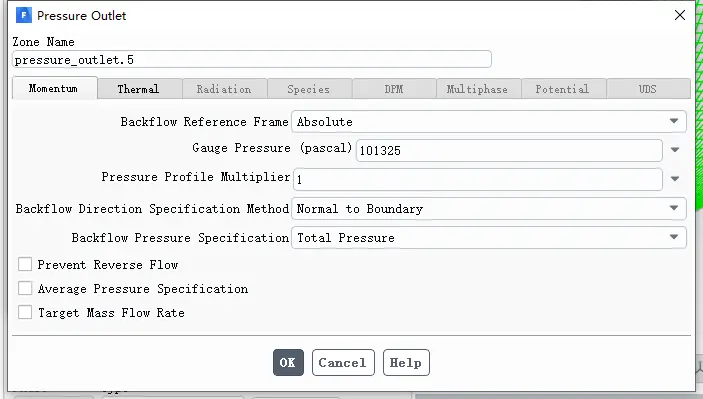Click the Fluent app icon in title bar
This screenshot has height=399, width=703.
(x=23, y=15)
